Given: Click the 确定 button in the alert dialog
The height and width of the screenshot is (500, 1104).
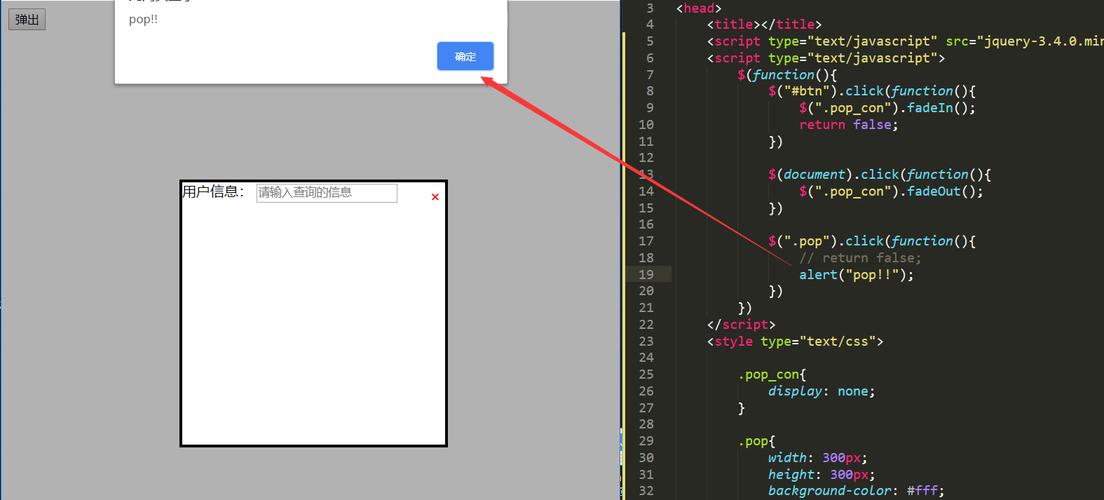Looking at the screenshot, I should point(465,56).
